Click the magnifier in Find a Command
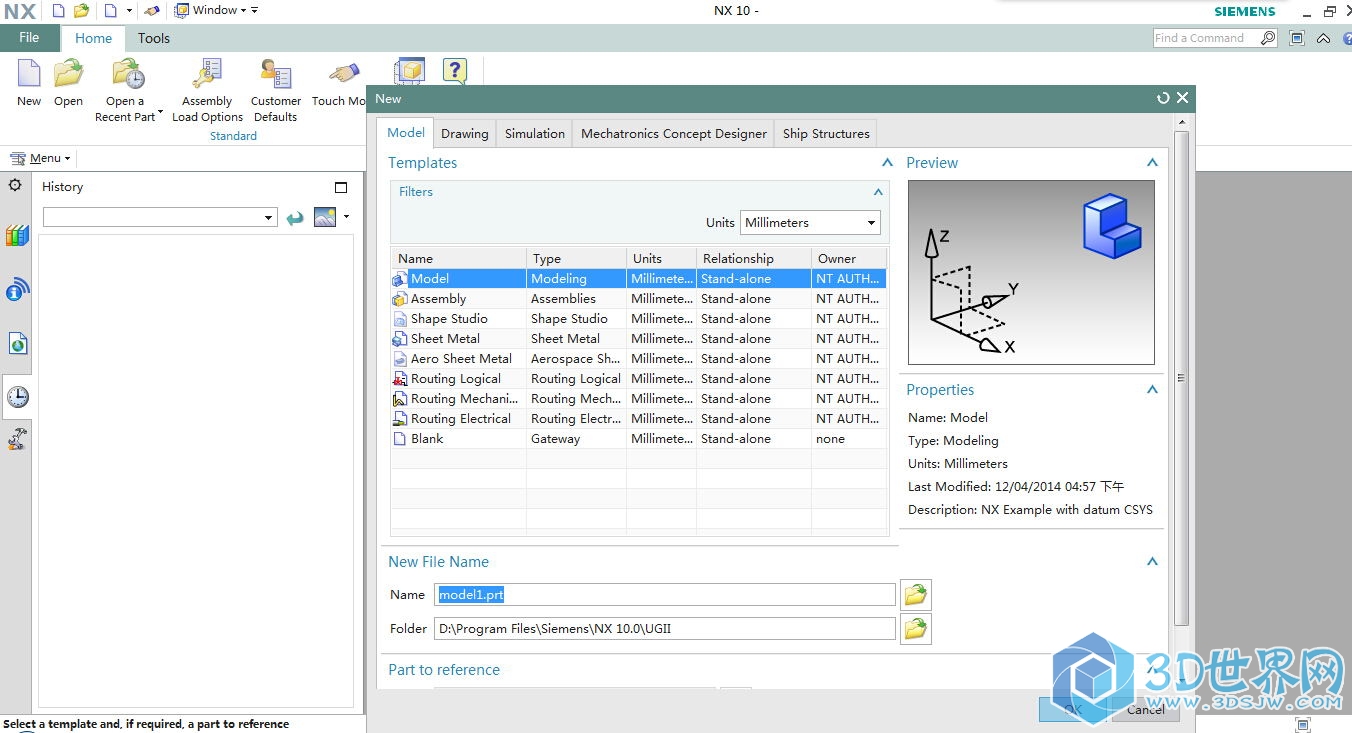Image resolution: width=1352 pixels, height=733 pixels. click(x=1268, y=38)
